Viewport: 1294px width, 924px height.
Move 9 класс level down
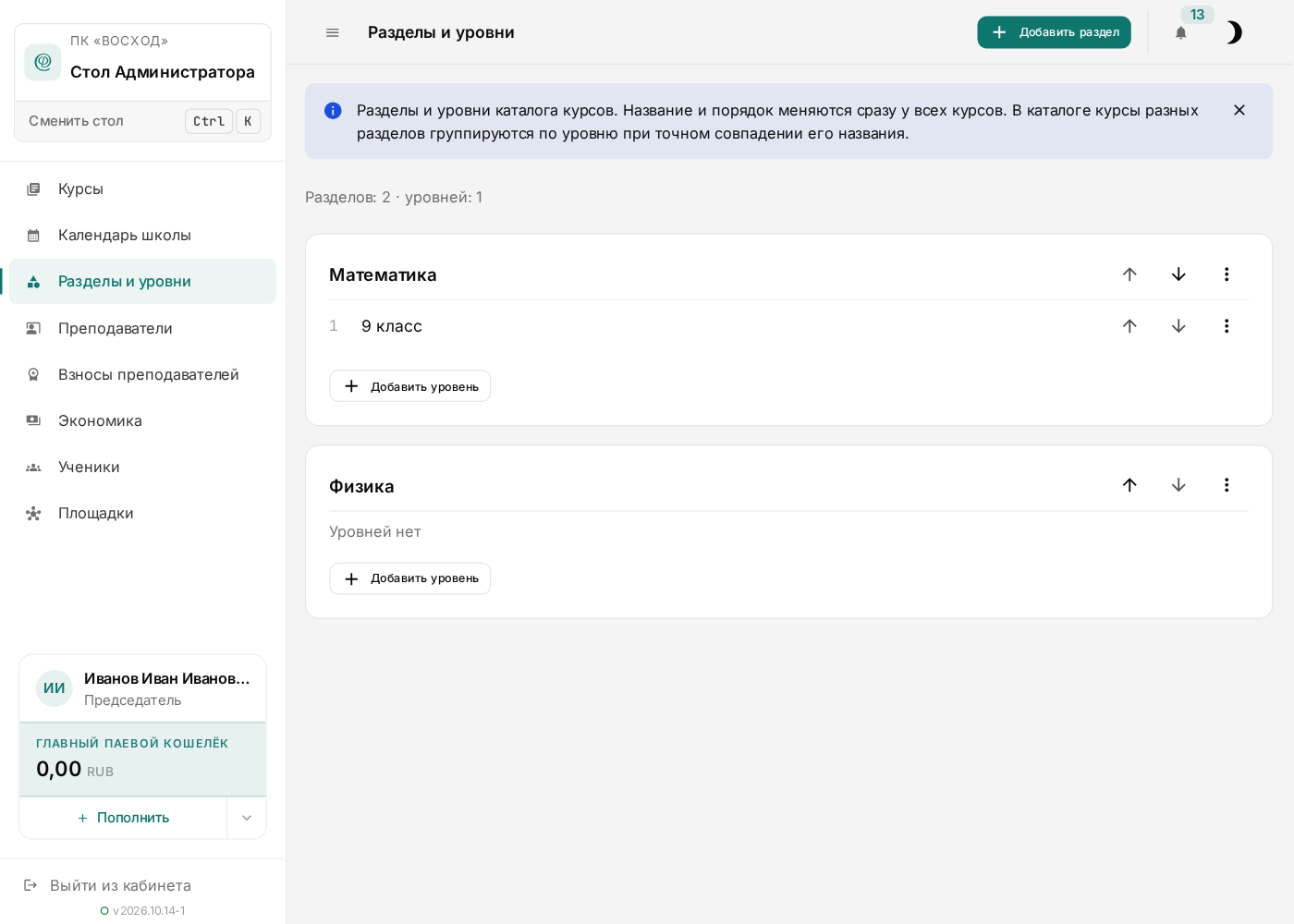pyautogui.click(x=1178, y=326)
